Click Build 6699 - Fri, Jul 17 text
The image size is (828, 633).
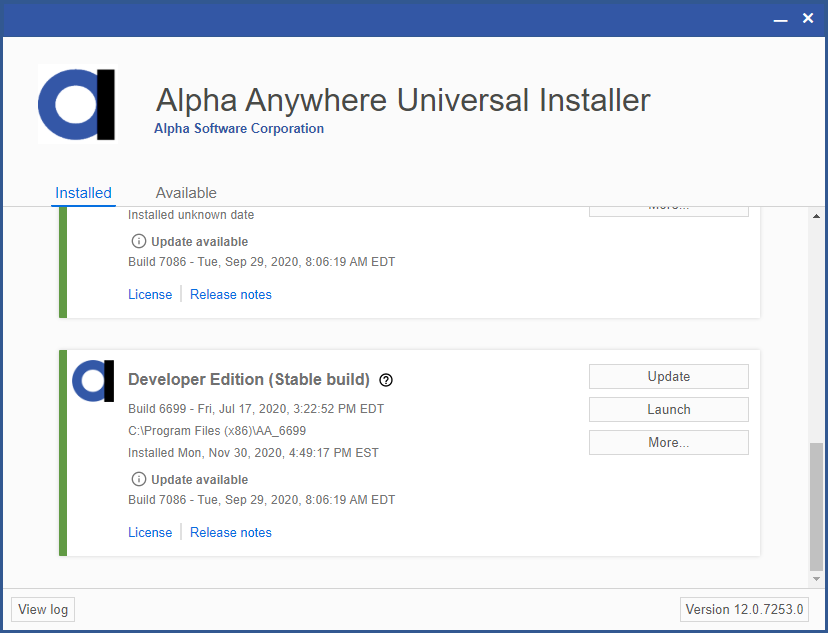[x=256, y=409]
